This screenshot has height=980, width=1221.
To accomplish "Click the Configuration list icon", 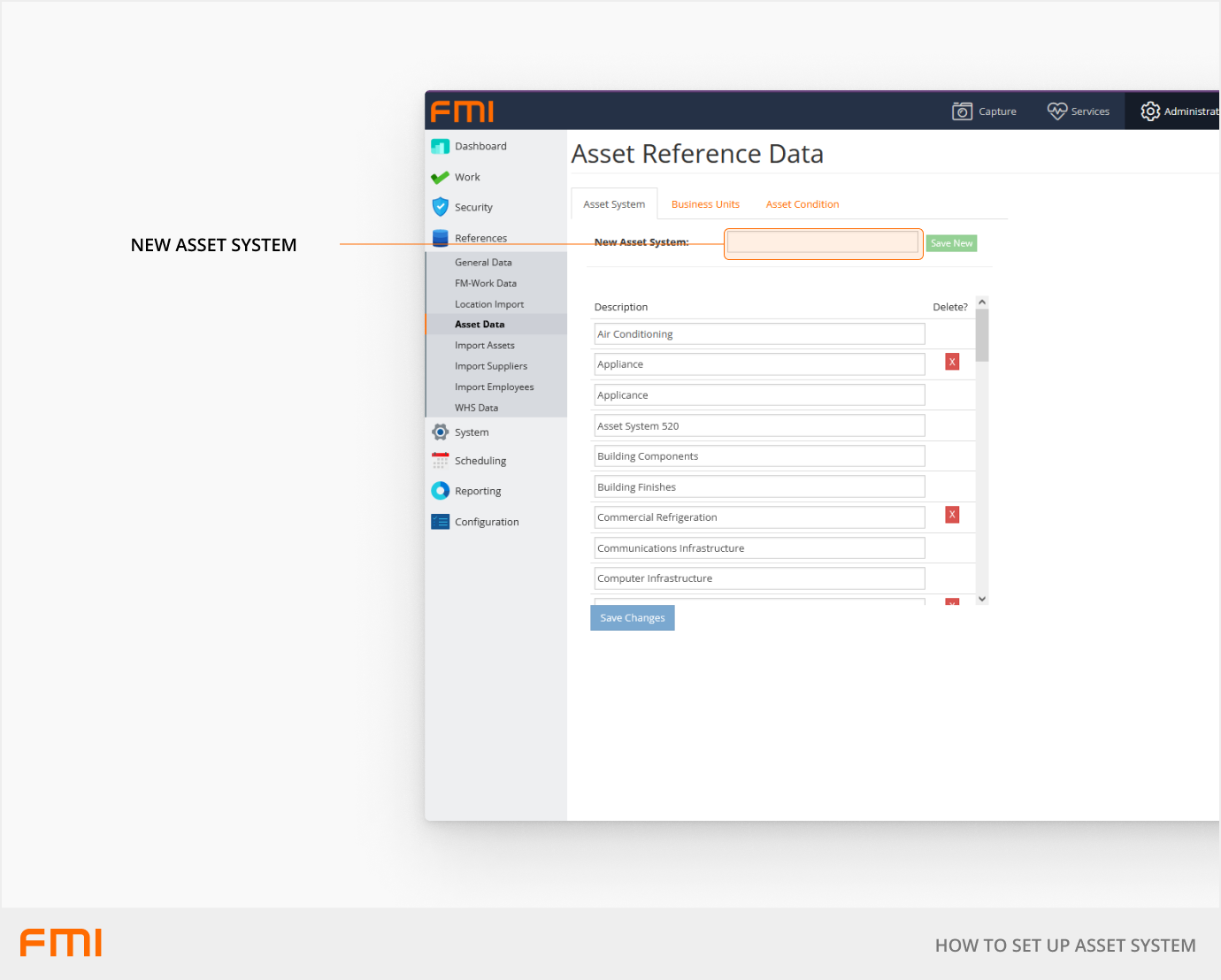I will click(440, 522).
